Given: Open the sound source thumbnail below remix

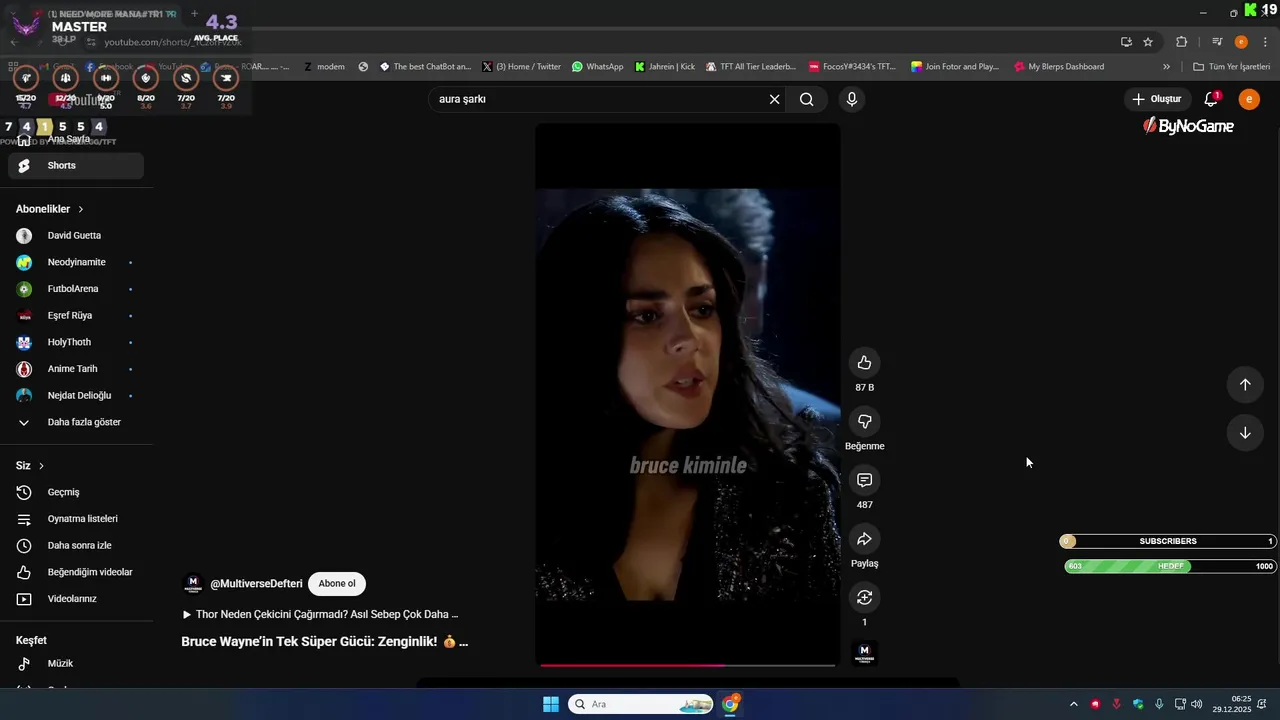Looking at the screenshot, I should [x=864, y=653].
